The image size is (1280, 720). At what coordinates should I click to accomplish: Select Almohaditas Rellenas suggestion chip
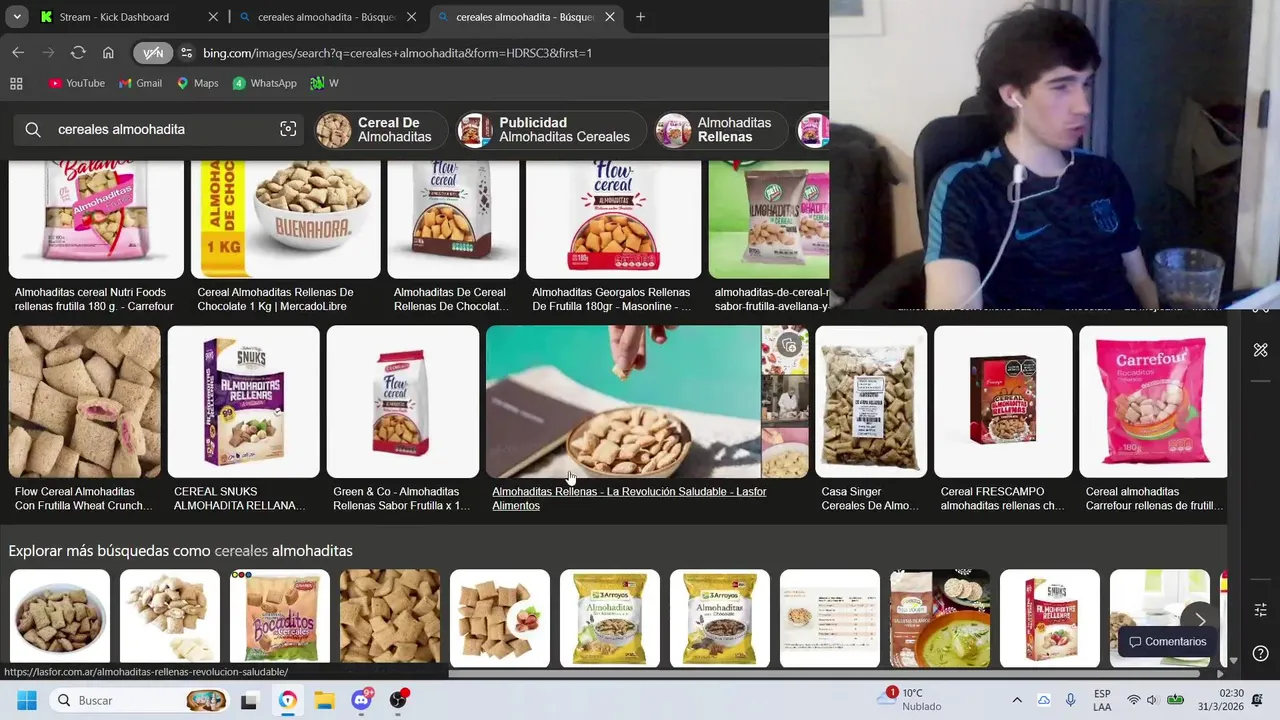721,130
